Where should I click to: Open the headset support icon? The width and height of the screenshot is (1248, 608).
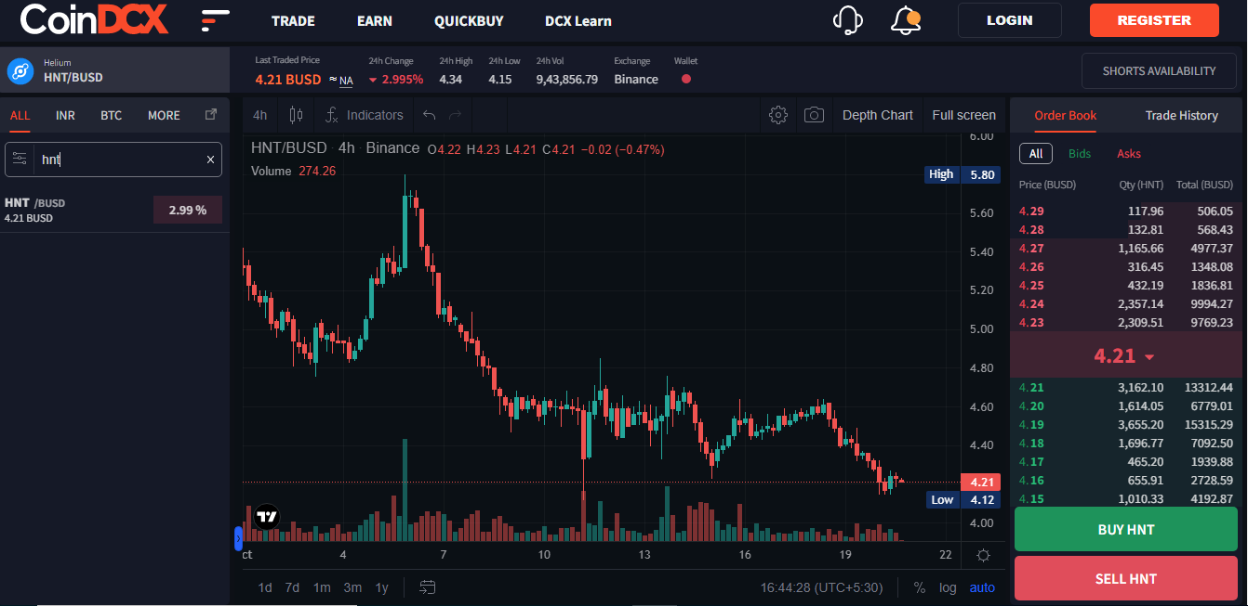847,20
